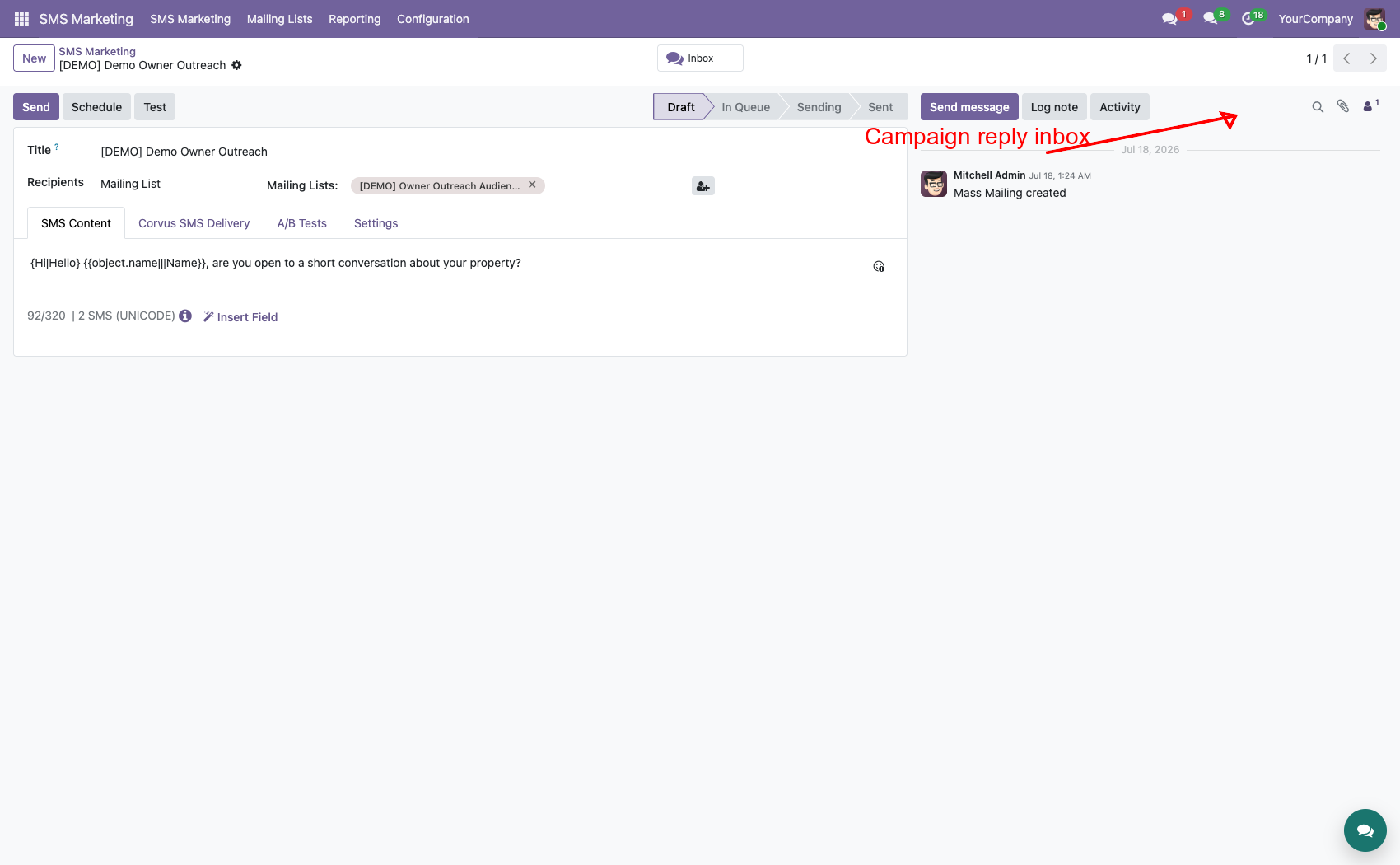Open the Mailing Lists menu

pos(279,19)
